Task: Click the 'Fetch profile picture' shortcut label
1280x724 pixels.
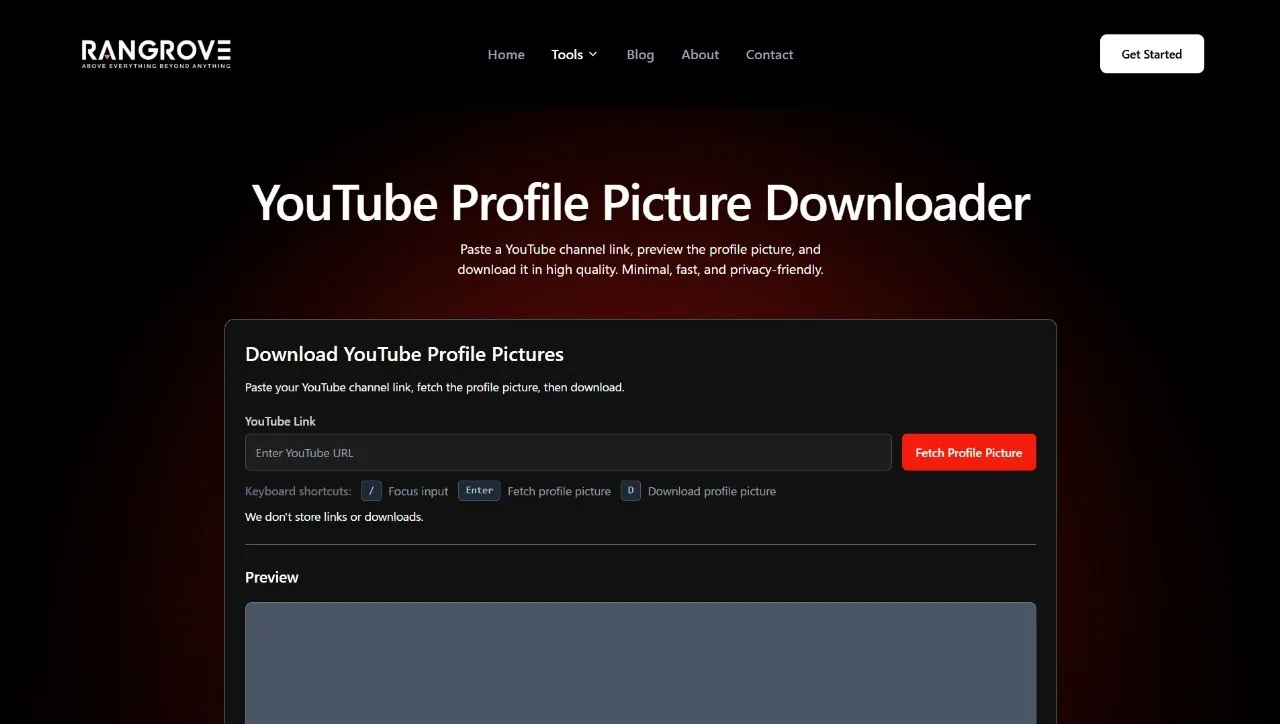Action: coord(559,490)
